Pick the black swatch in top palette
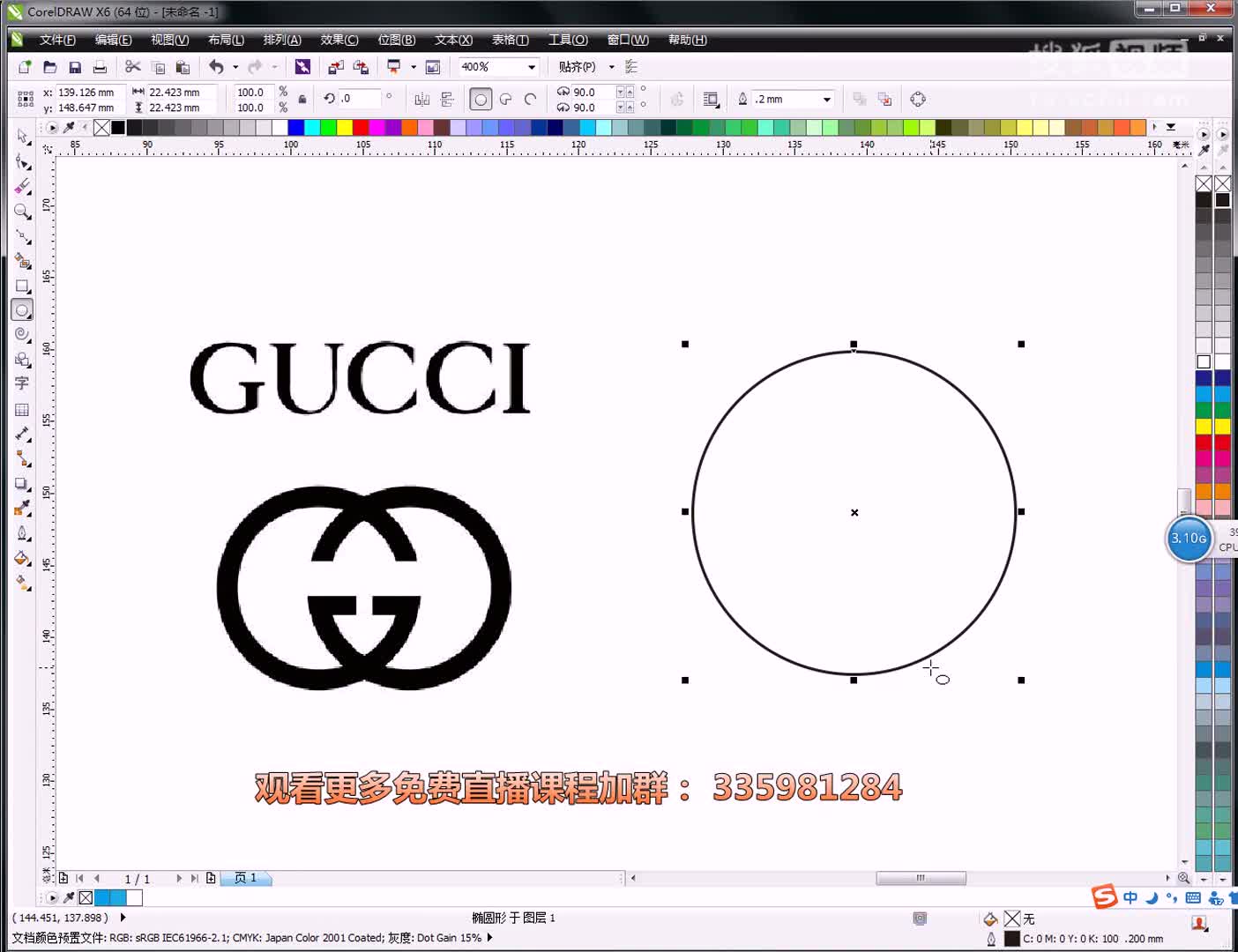 click(x=118, y=127)
